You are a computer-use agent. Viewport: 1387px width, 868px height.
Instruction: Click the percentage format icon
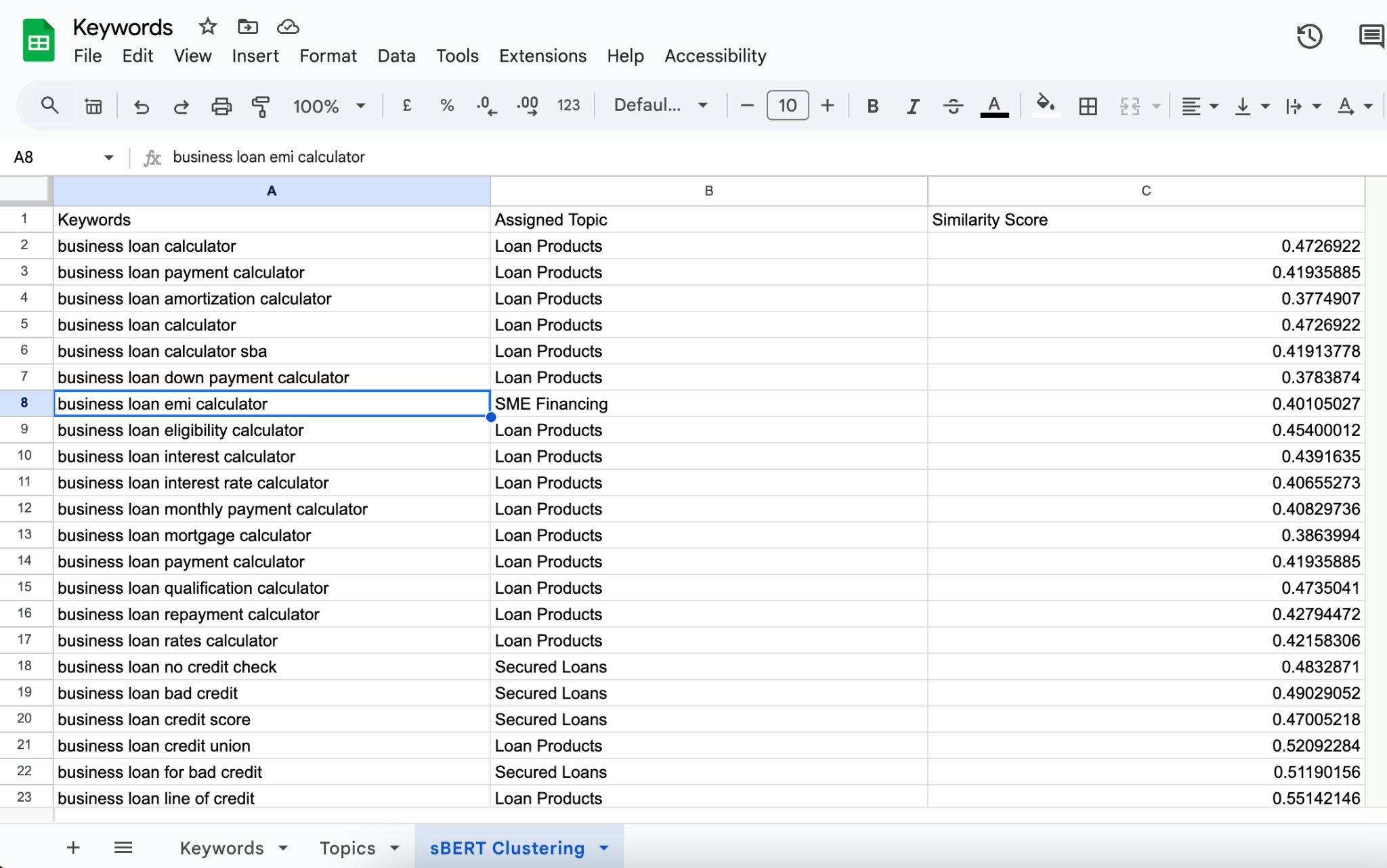click(447, 106)
